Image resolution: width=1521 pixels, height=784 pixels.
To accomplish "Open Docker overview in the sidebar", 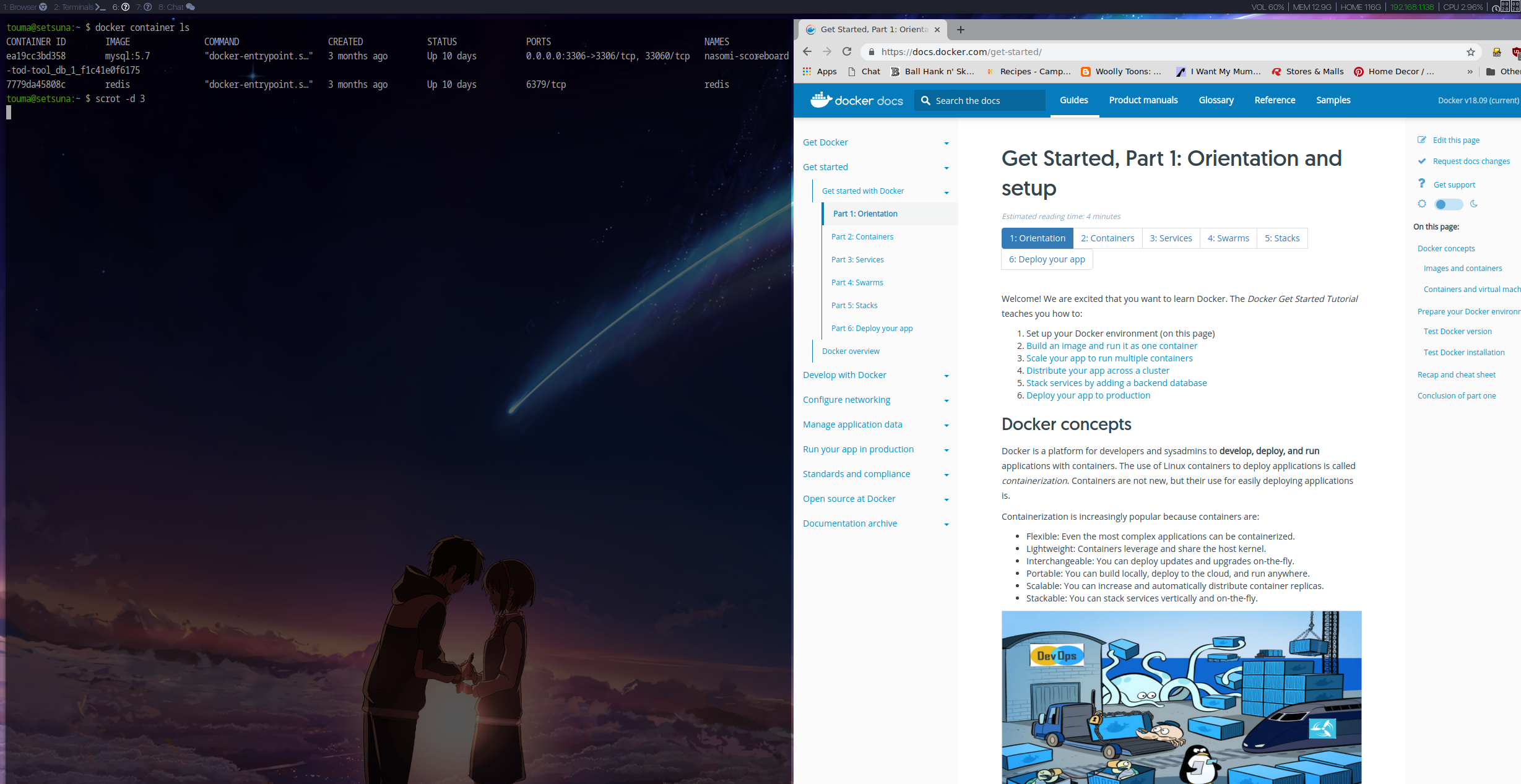I will tap(851, 351).
